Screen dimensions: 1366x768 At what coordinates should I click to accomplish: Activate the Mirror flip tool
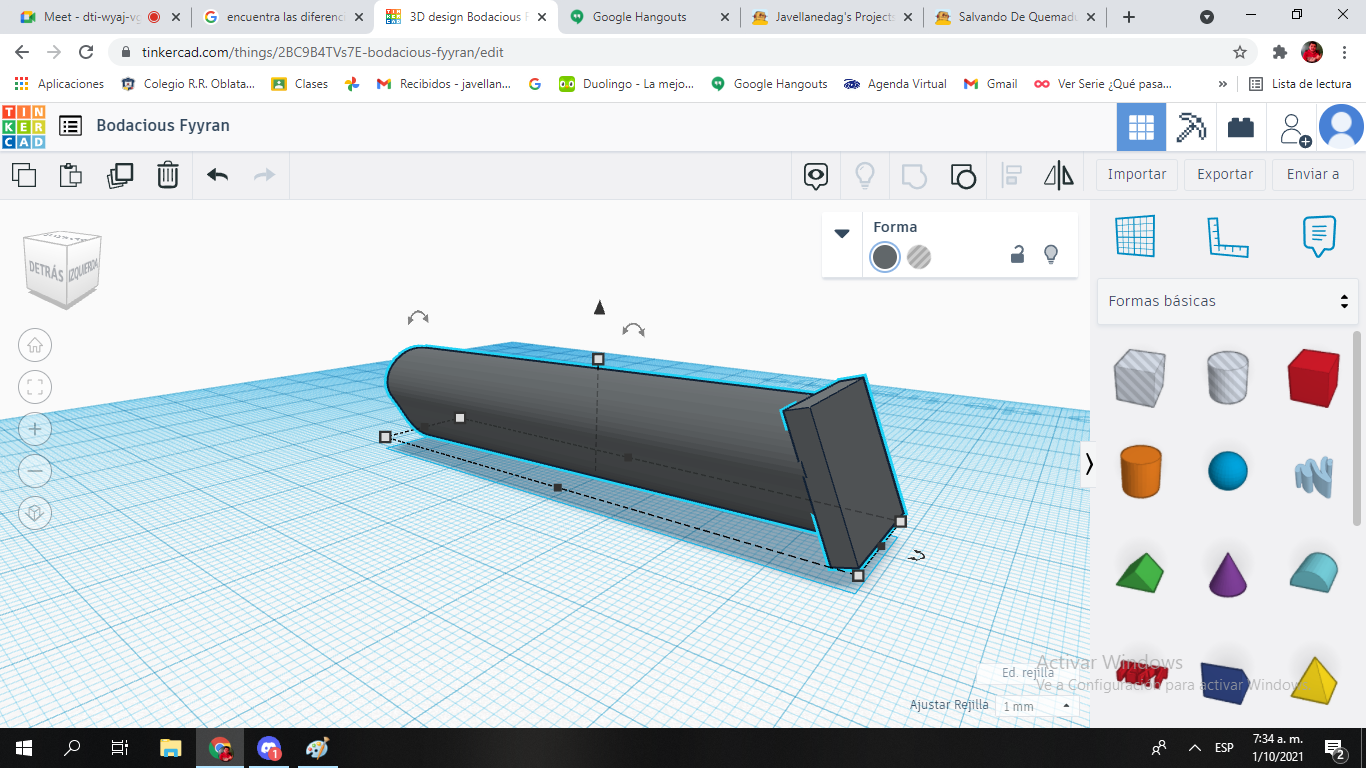pos(1059,176)
